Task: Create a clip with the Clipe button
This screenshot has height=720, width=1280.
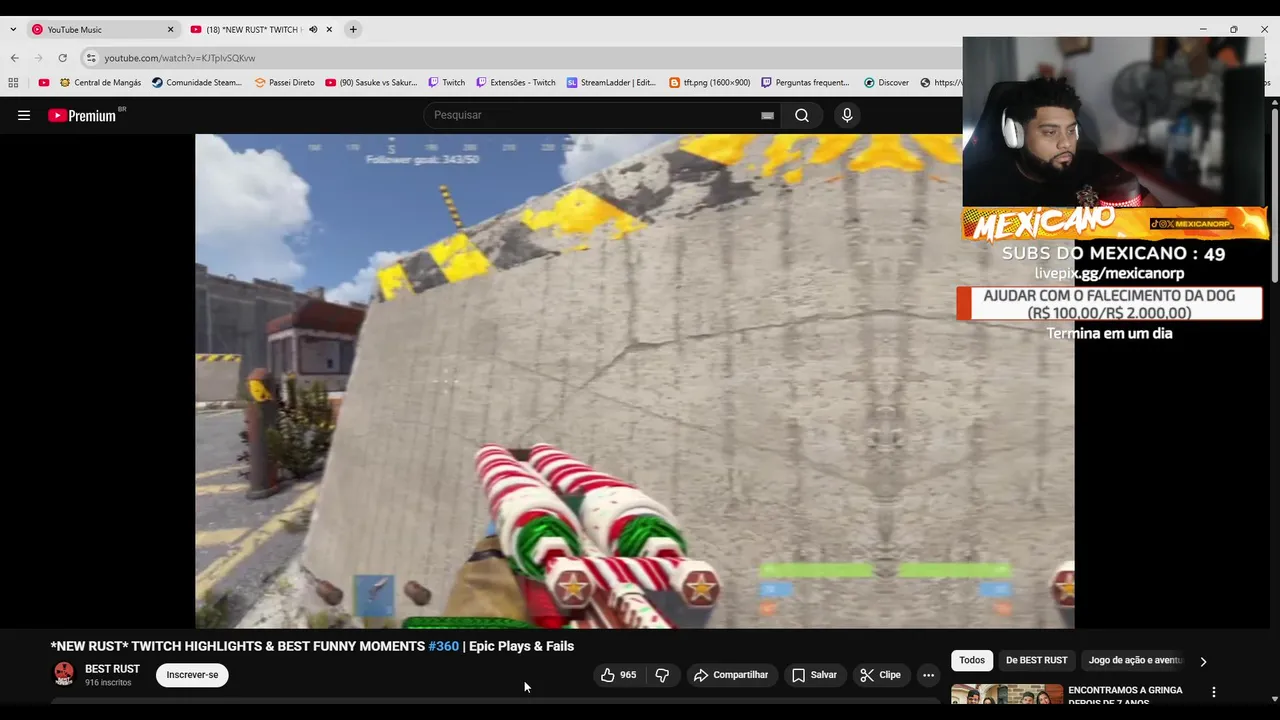Action: (881, 675)
